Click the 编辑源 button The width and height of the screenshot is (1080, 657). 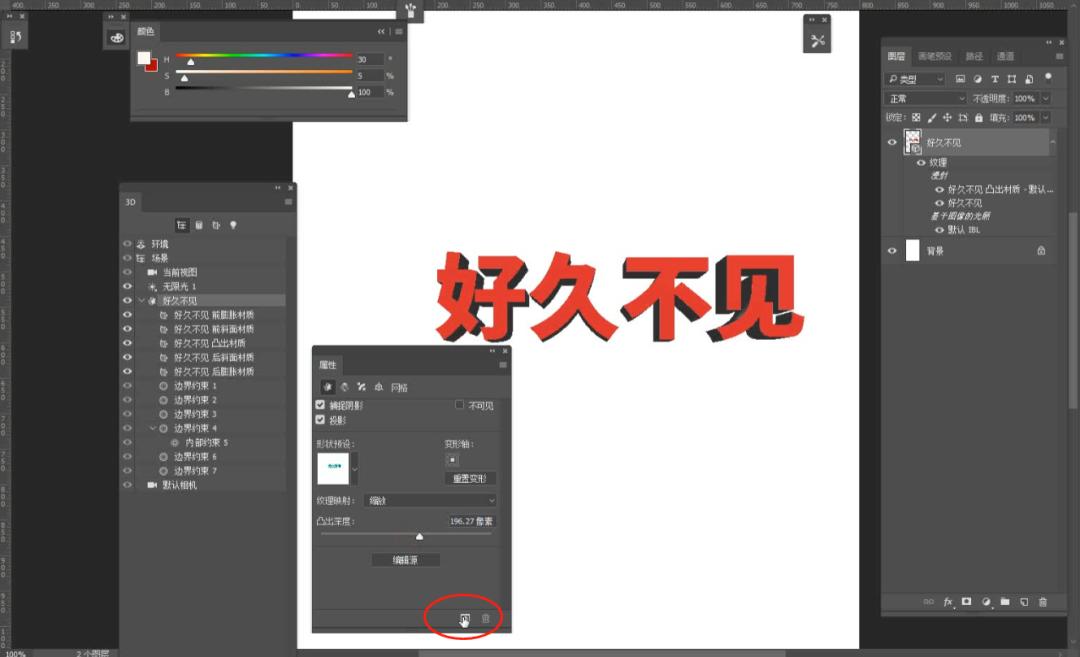tap(406, 560)
